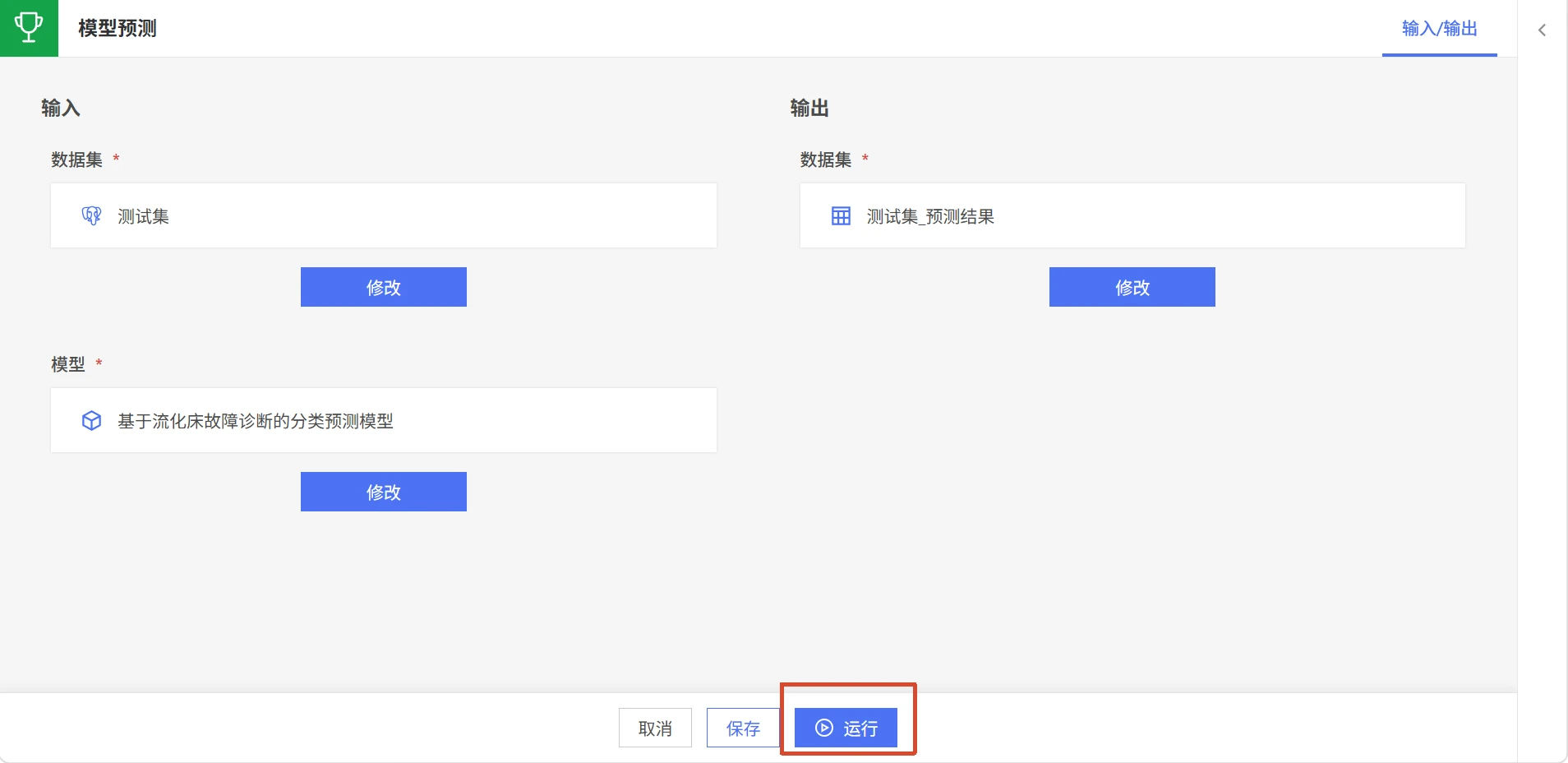Cancel with the 取消 button
The height and width of the screenshot is (763, 1568).
tap(655, 728)
